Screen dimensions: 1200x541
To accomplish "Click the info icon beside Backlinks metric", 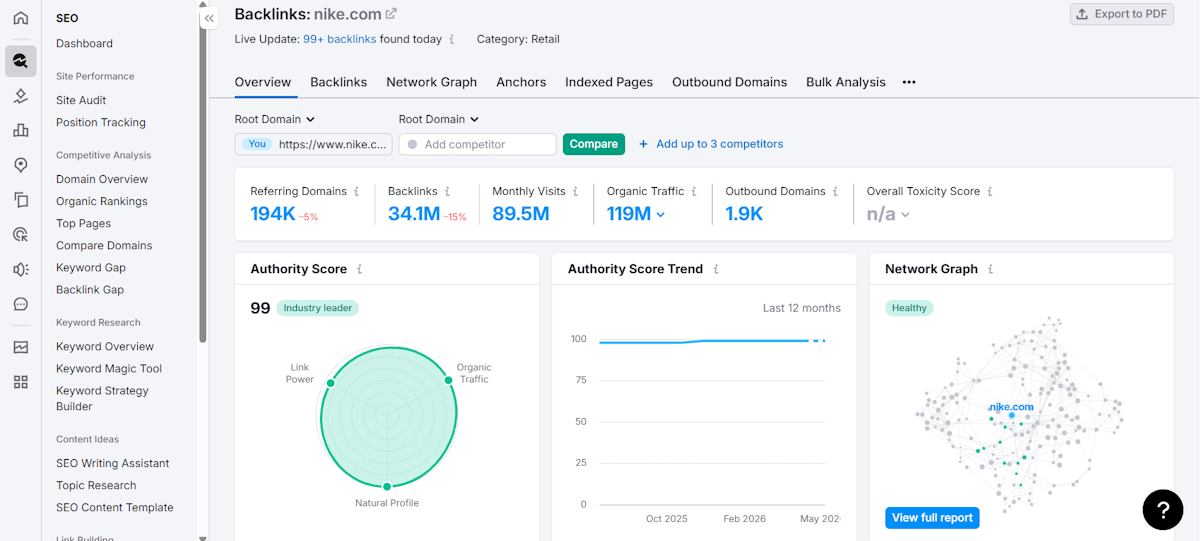I will (447, 191).
